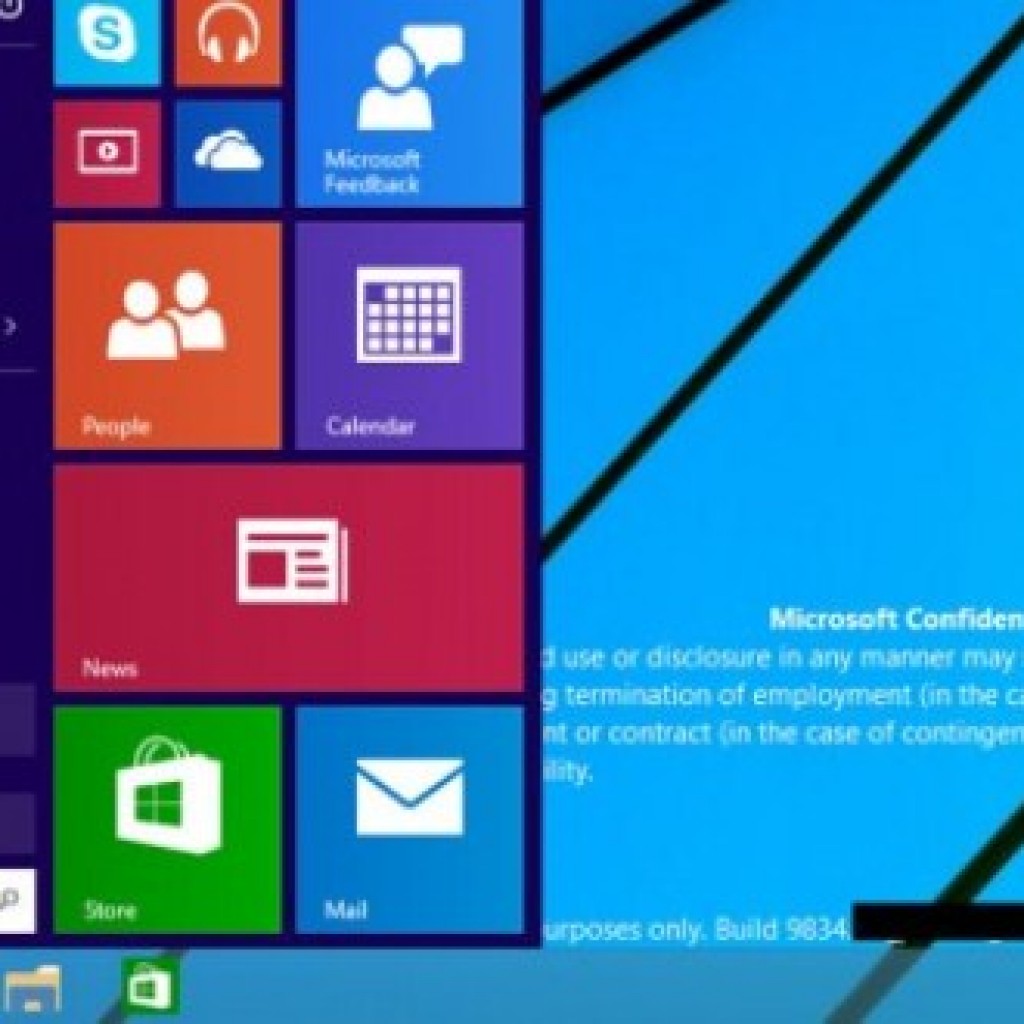Open the Music headphones tile

point(229,42)
